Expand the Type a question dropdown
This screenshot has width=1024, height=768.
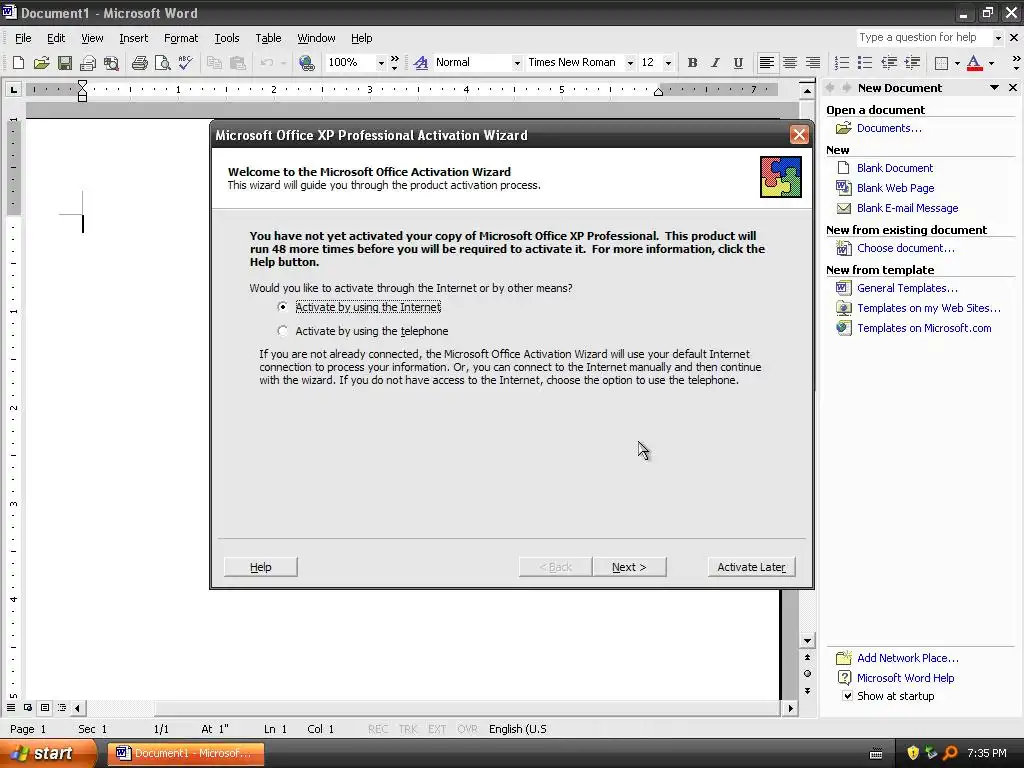(x=998, y=38)
